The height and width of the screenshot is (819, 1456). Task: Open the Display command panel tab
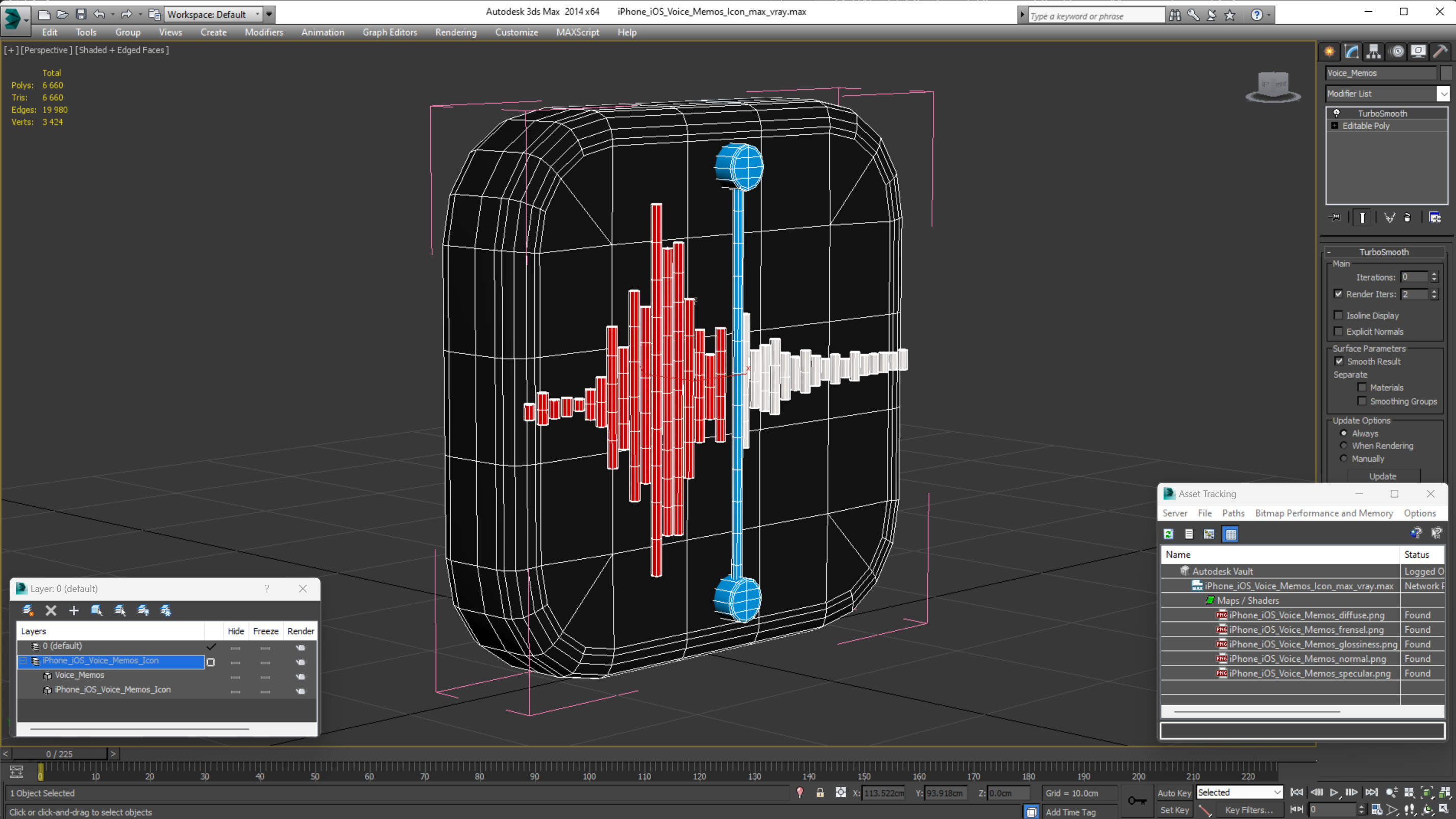[1418, 52]
